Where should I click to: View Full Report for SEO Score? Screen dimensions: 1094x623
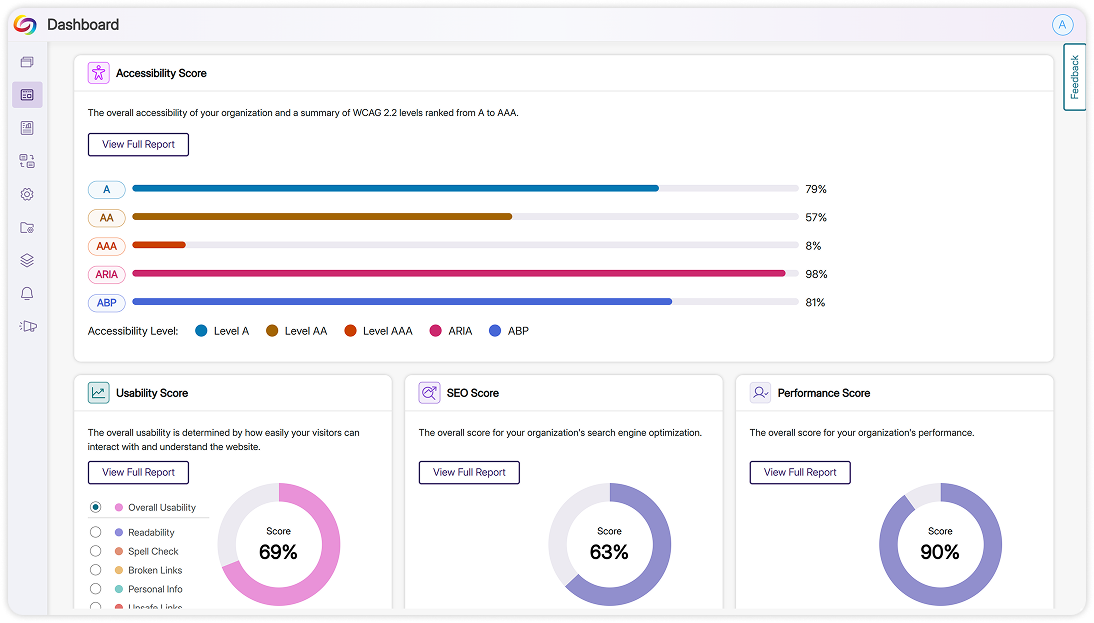pos(469,472)
